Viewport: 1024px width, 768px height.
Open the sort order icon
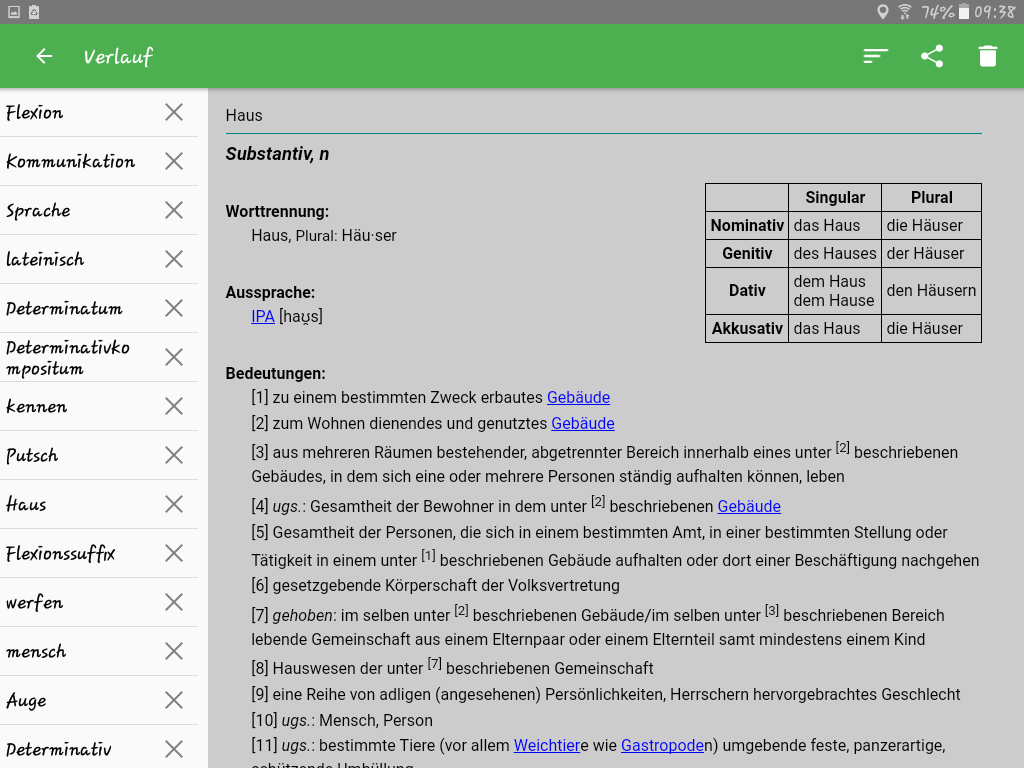(875, 56)
